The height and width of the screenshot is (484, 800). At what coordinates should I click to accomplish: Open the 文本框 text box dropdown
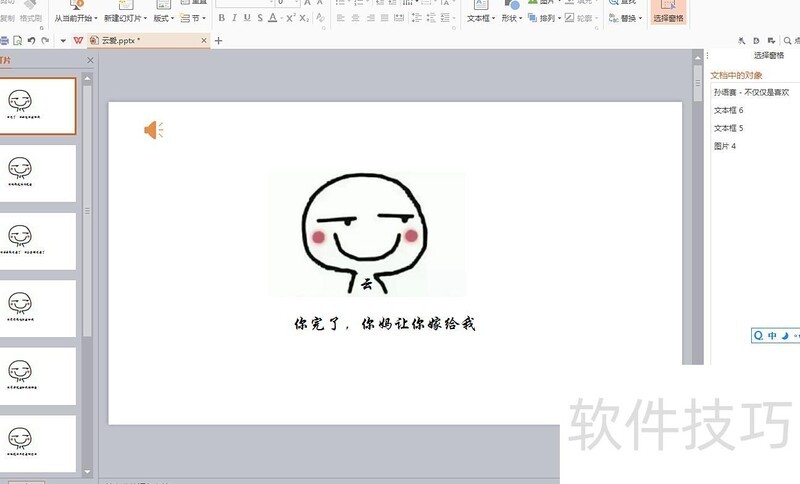[495, 18]
